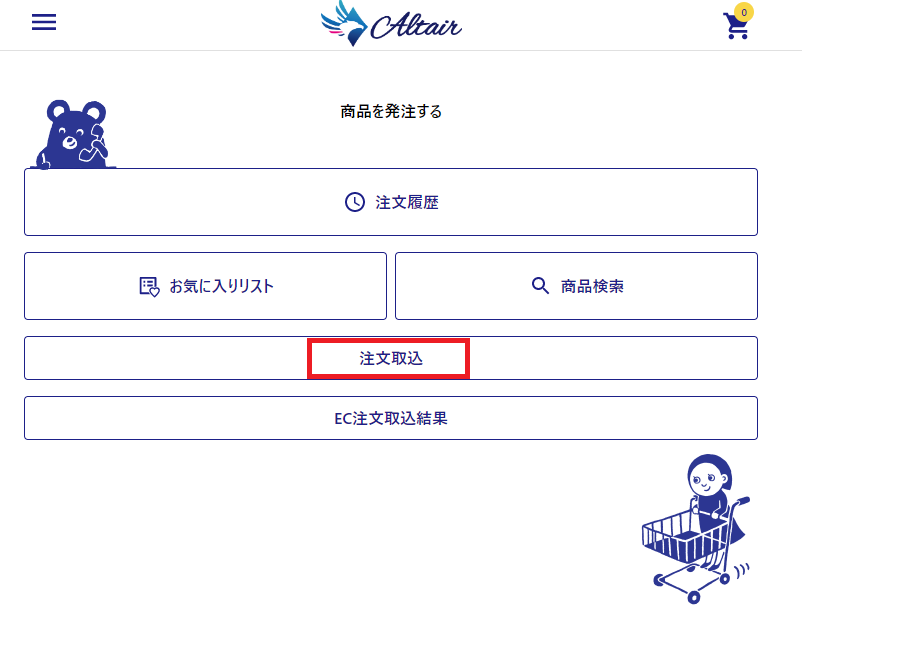This screenshot has height=662, width=904.
Task: Click right empty area of 注文取込 button
Action: tap(613, 358)
